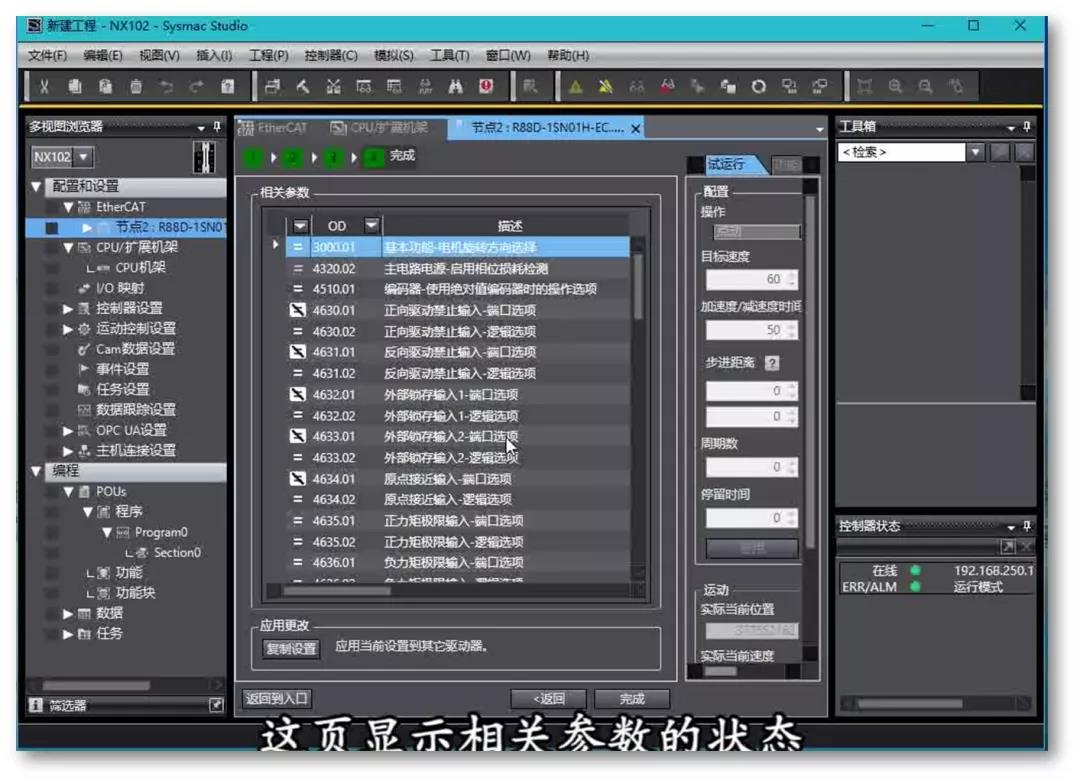Collapse the POUs tree node
Viewport: 1080px width, 783px height.
click(69, 492)
